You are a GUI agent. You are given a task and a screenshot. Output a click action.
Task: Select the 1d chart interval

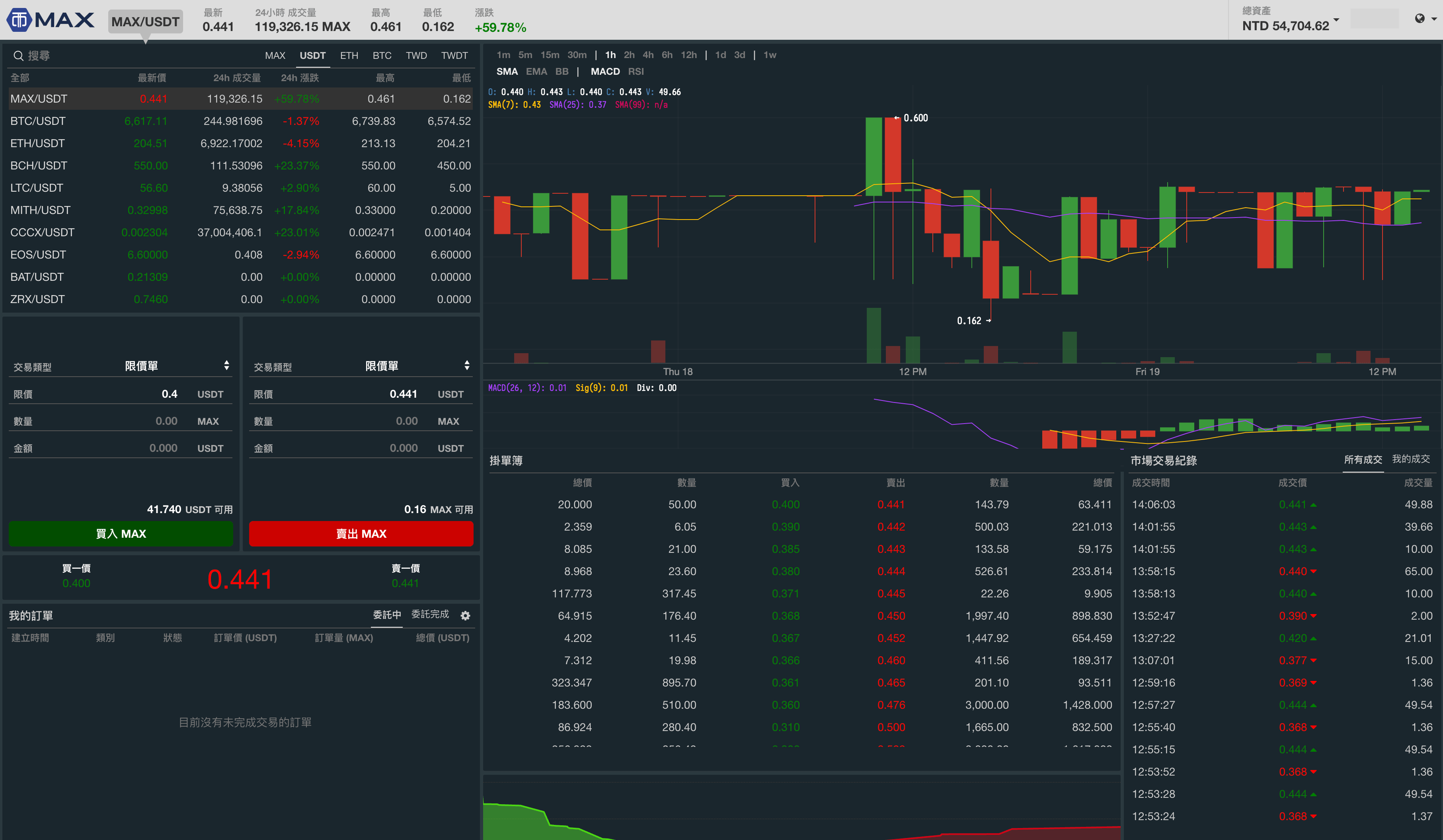coord(720,55)
